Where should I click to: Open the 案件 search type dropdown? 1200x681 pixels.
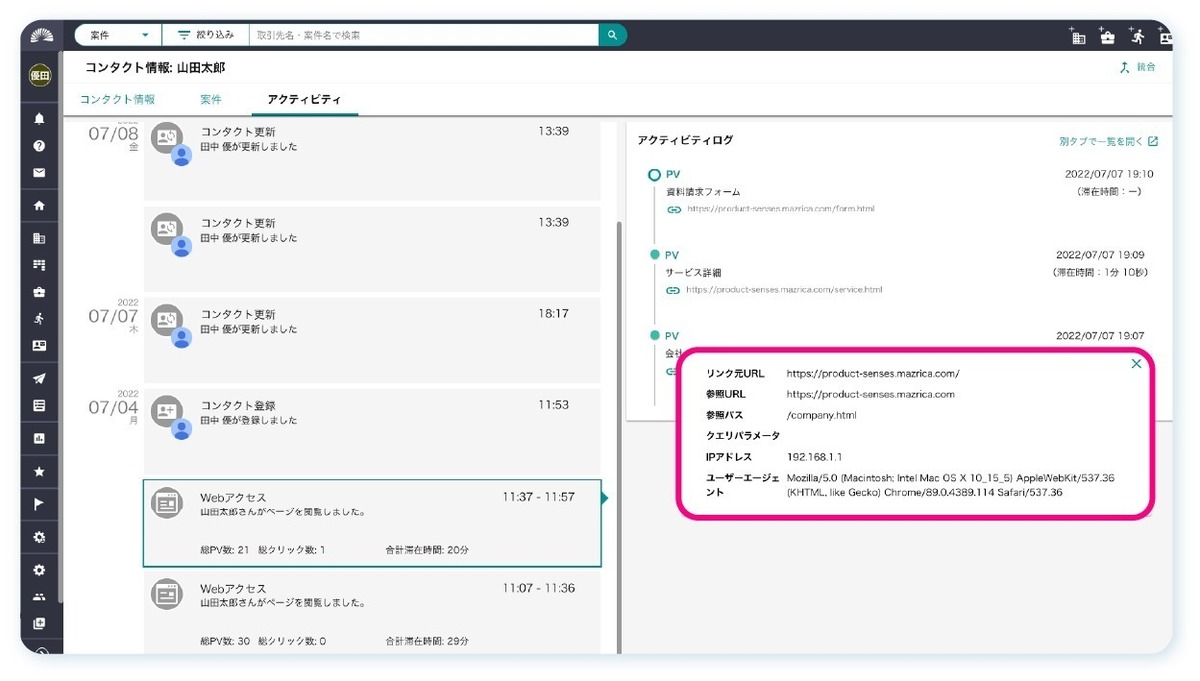[118, 35]
